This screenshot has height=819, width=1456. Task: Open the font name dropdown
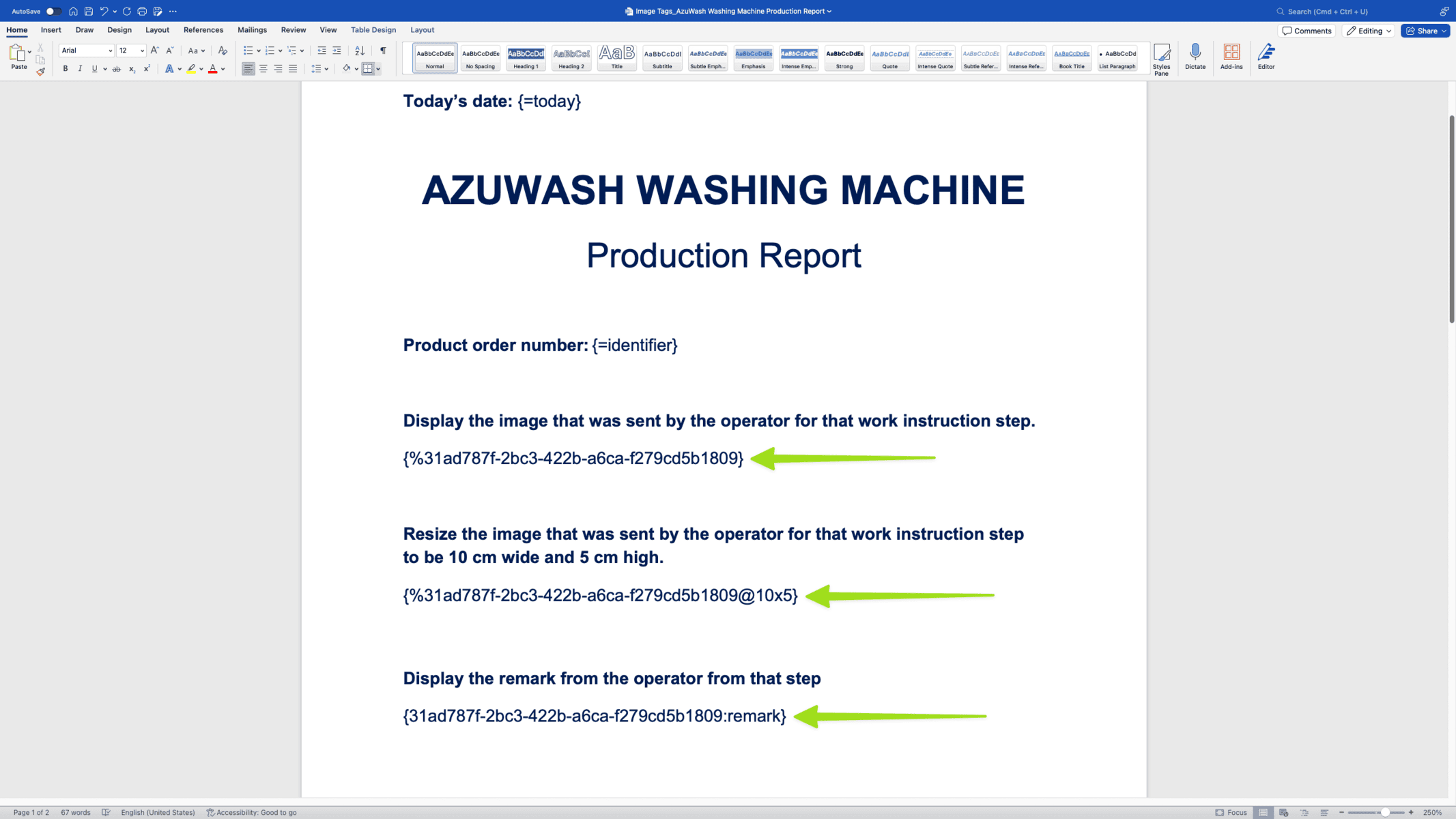pyautogui.click(x=109, y=50)
